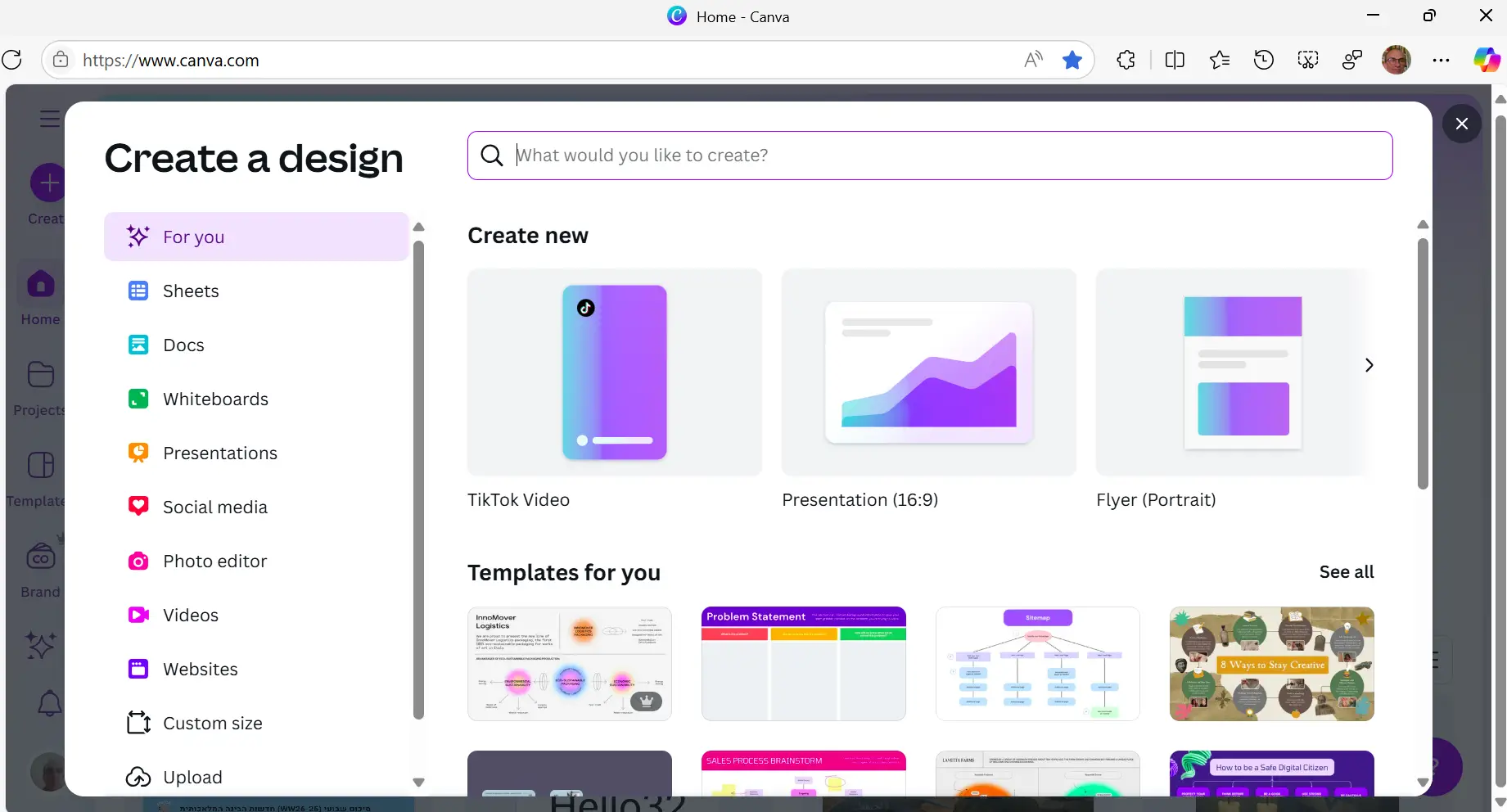
Task: Select the For you sparkle icon
Action: [x=138, y=237]
